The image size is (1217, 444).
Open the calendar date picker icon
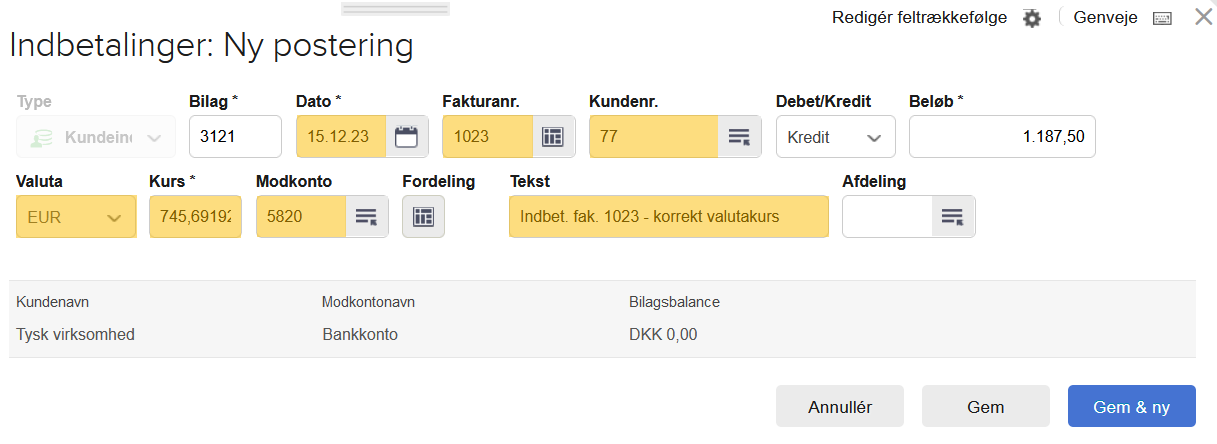coord(406,137)
